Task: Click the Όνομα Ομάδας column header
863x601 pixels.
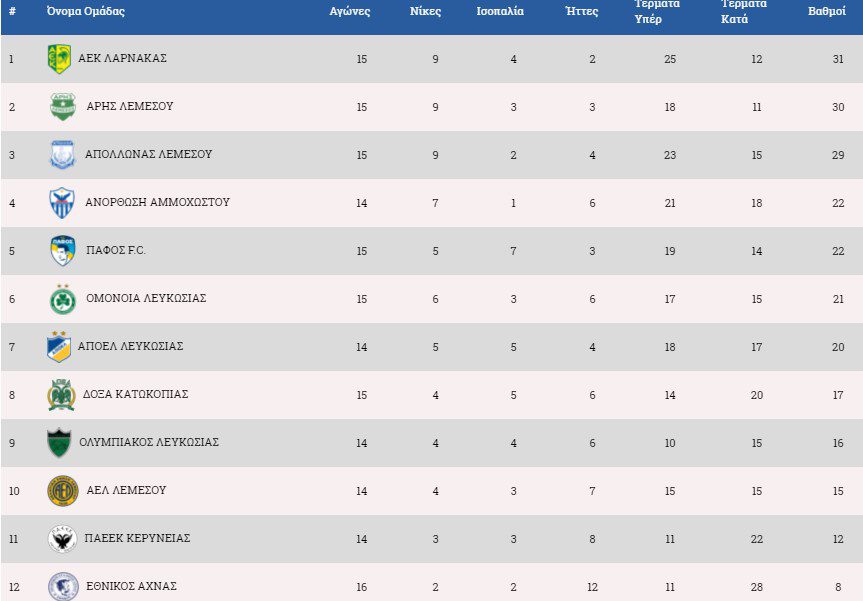Action: 86,12
